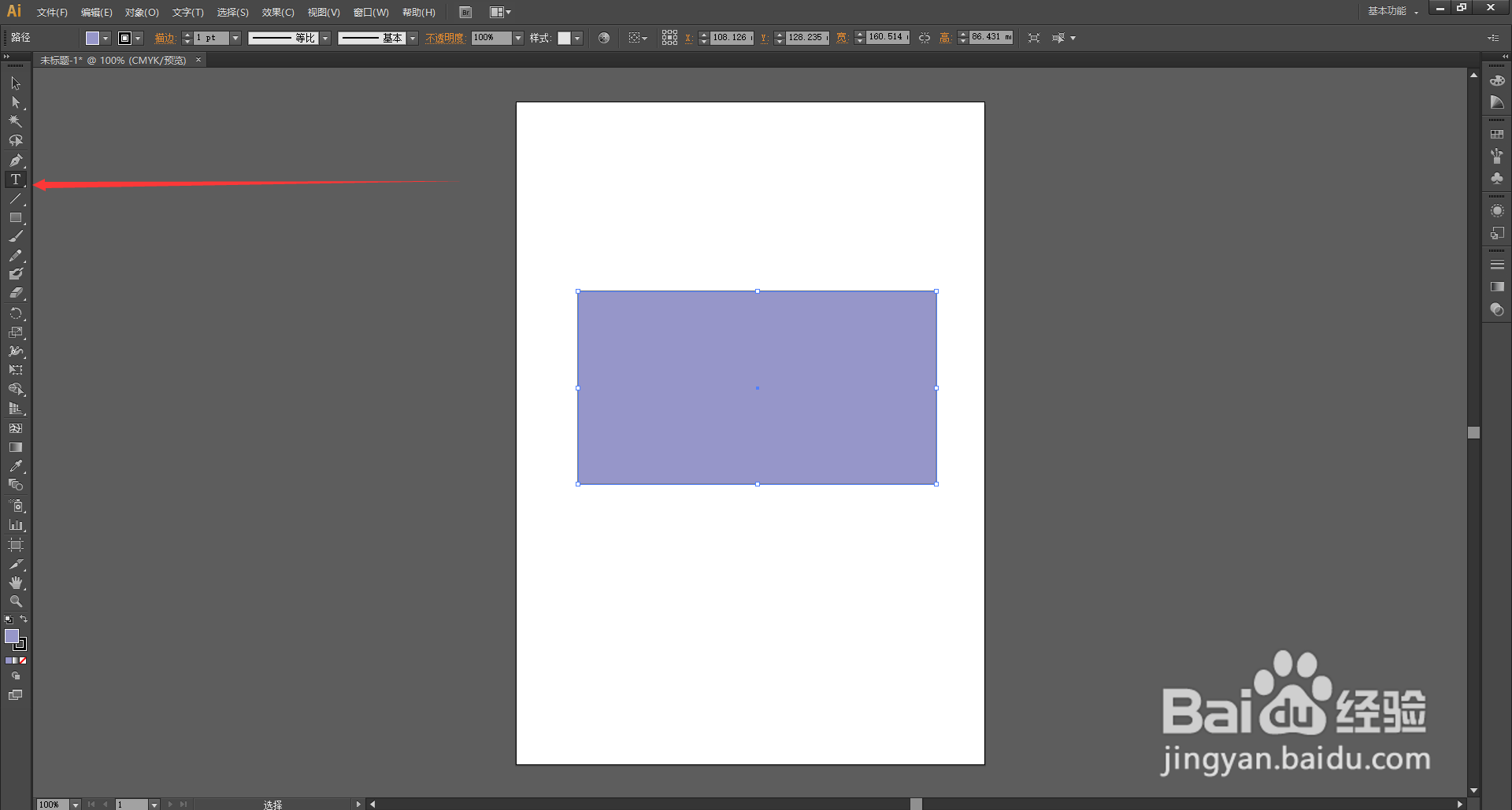Close the 未标题-1 document tab
The width and height of the screenshot is (1512, 810).
click(x=198, y=60)
